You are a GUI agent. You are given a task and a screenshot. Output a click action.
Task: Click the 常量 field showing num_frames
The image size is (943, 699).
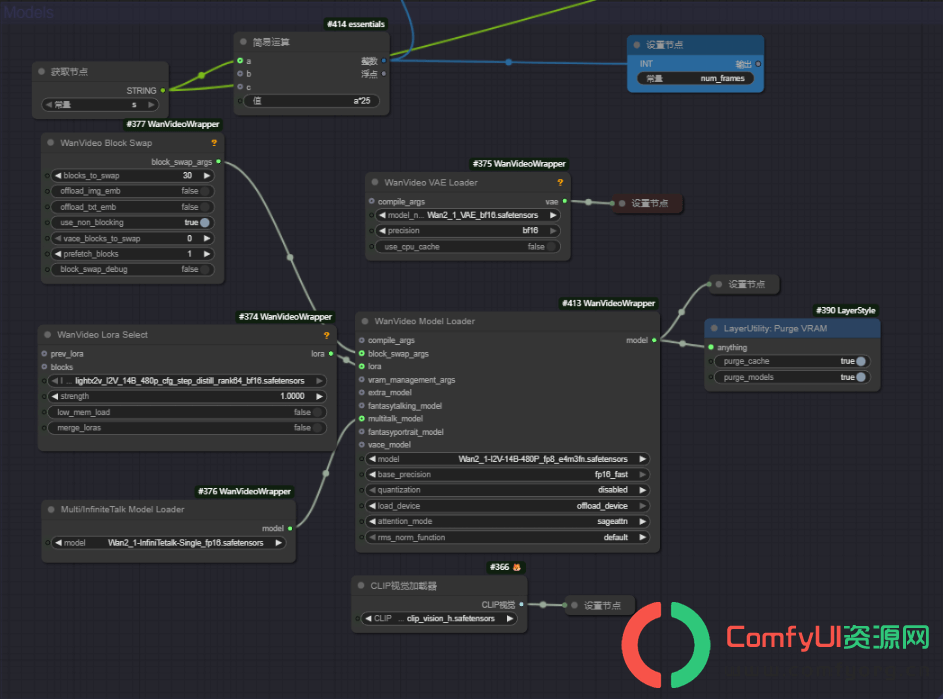(x=695, y=78)
